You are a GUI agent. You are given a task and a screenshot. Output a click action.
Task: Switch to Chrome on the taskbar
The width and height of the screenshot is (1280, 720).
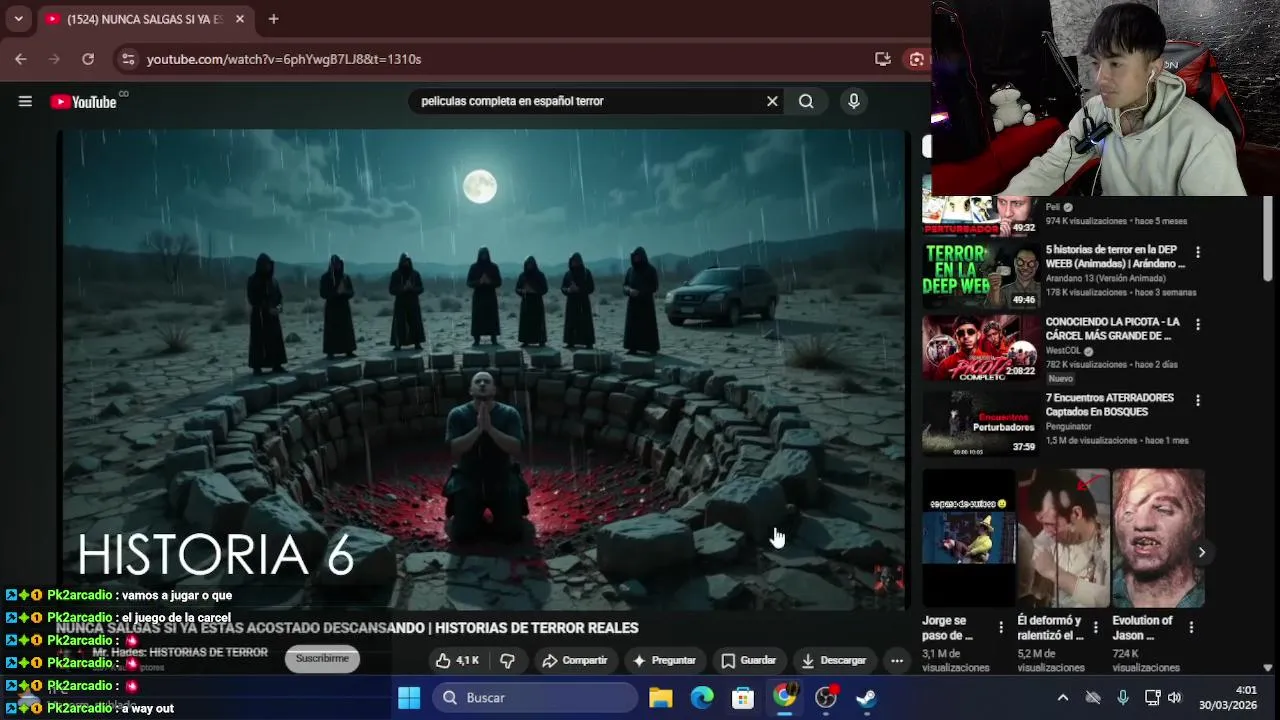coord(785,697)
